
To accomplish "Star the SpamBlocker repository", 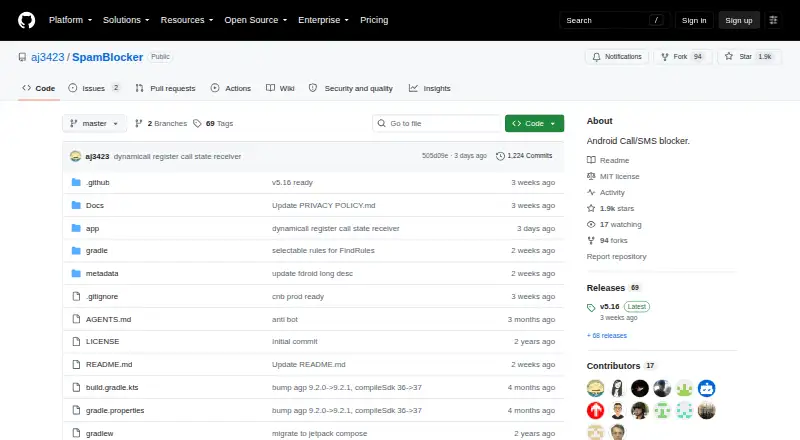I will point(748,57).
